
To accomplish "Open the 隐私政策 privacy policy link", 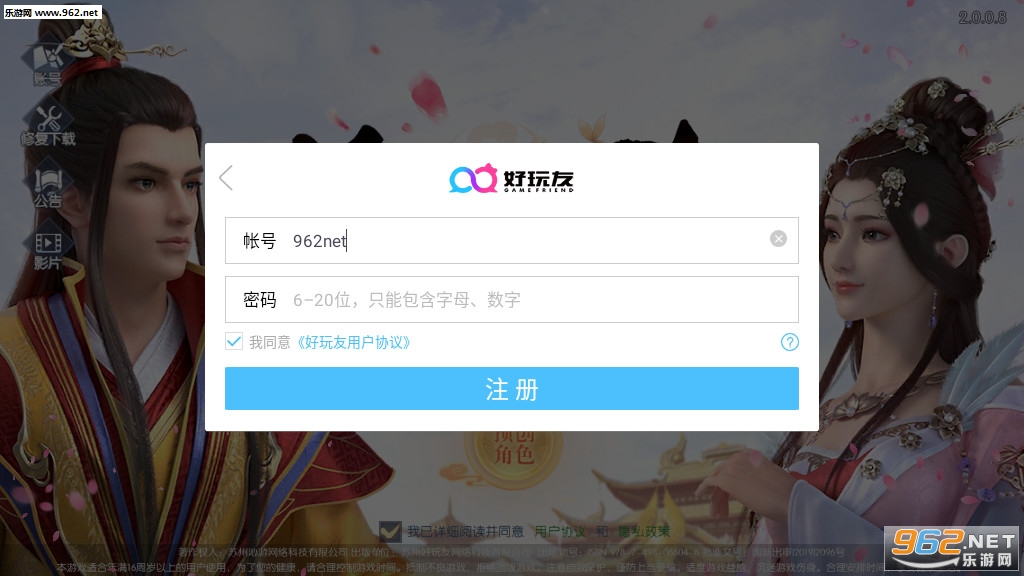I will coord(644,532).
